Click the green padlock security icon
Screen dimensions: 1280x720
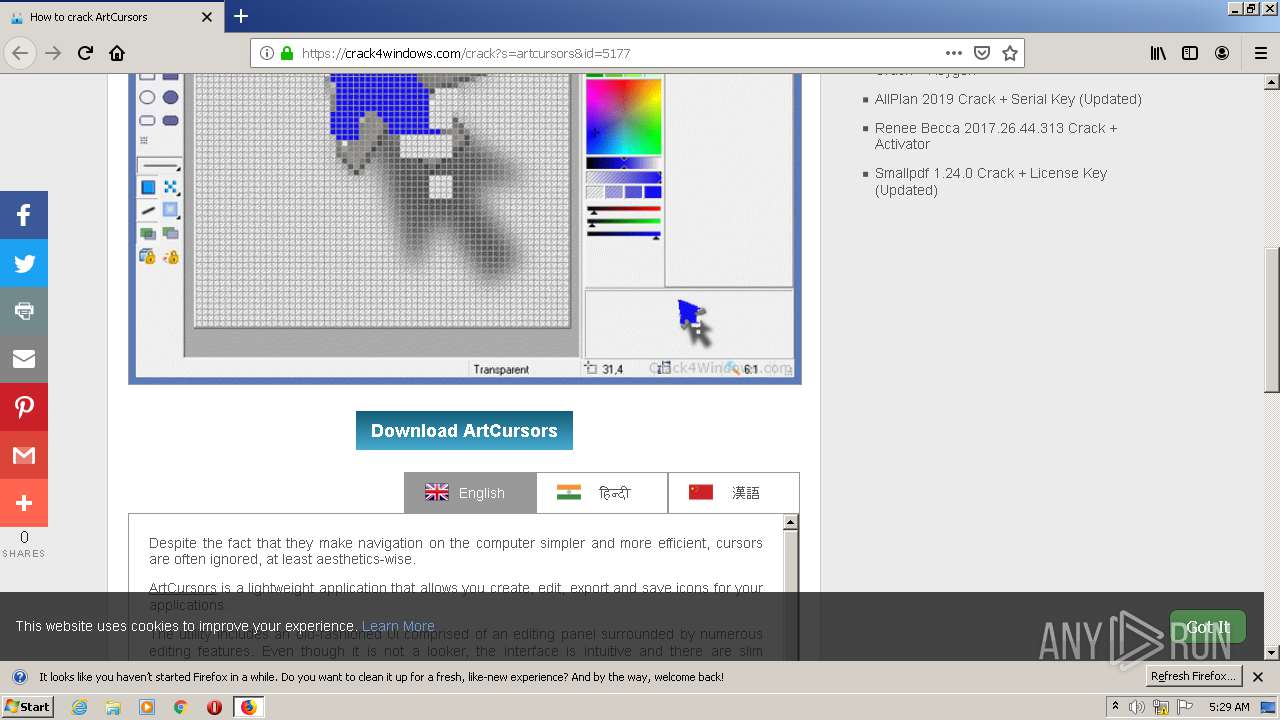click(287, 53)
